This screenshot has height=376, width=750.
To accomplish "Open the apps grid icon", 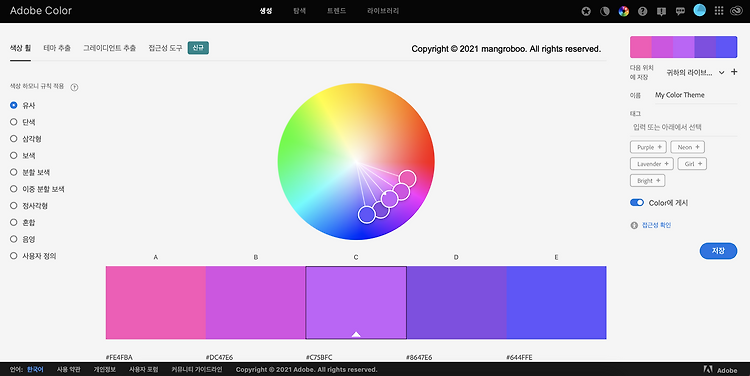I will pyautogui.click(x=718, y=11).
